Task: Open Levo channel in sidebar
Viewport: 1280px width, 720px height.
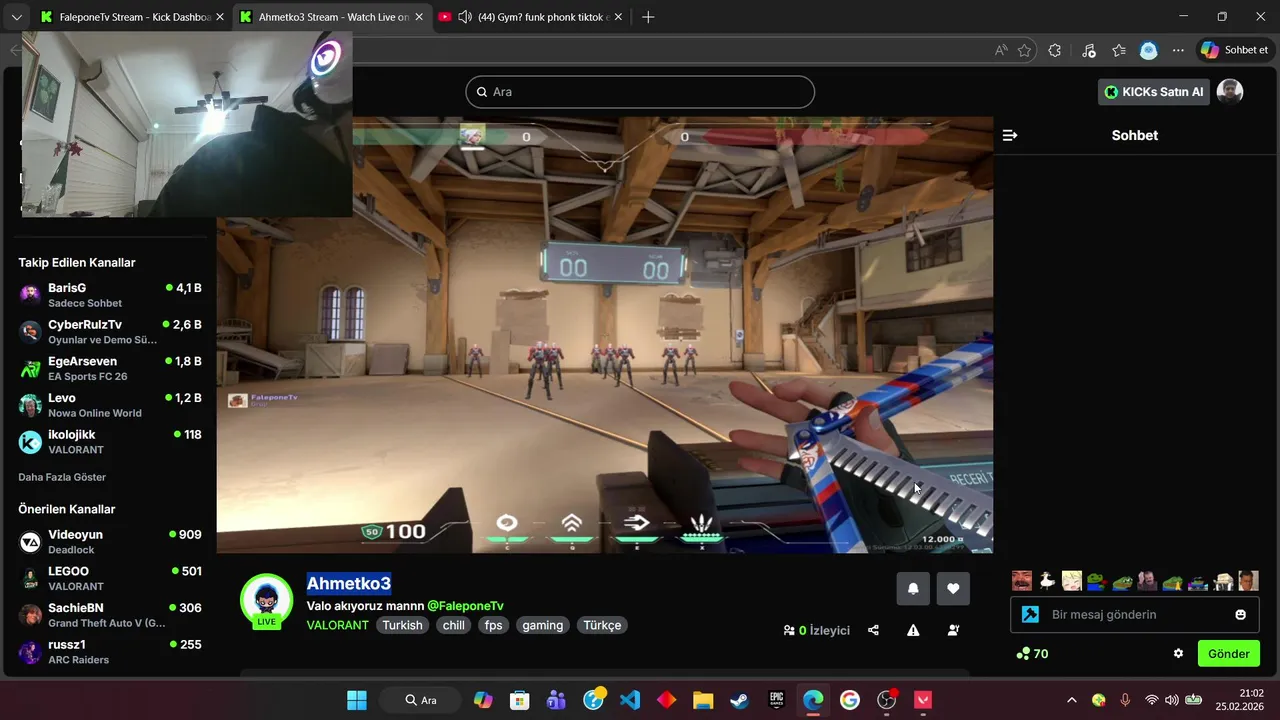Action: [x=110, y=405]
